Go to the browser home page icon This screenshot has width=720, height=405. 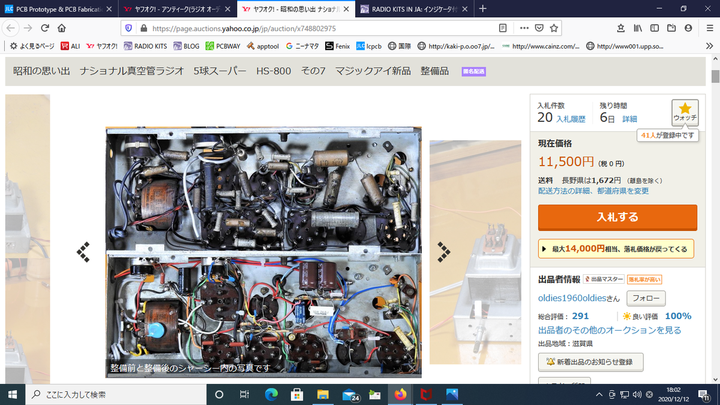tap(62, 28)
